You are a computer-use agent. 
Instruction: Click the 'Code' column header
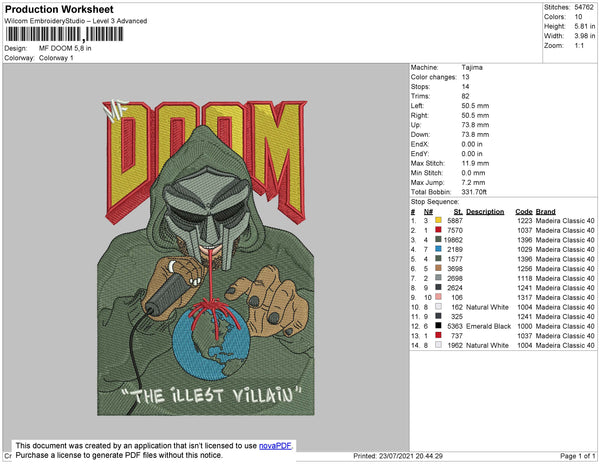pos(524,212)
